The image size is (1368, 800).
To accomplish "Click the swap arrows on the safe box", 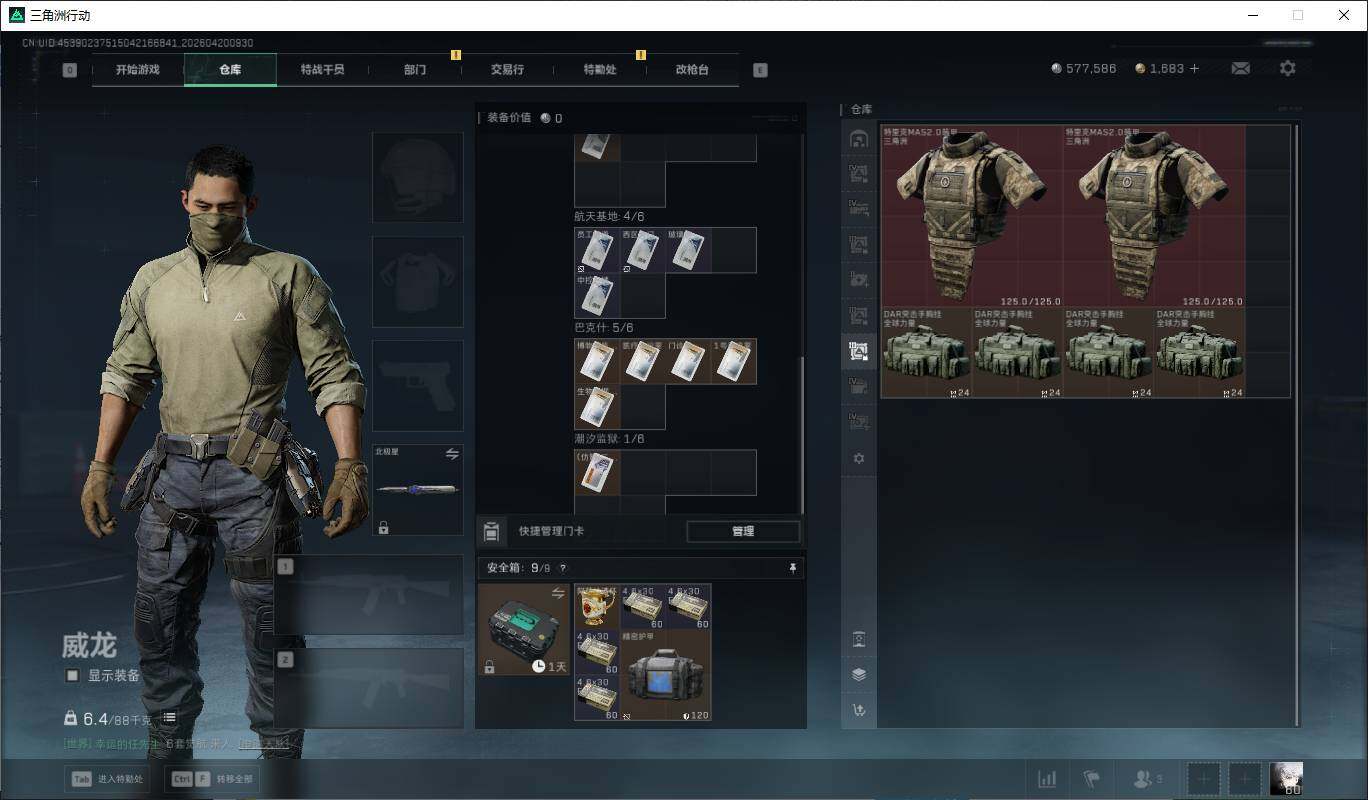I will pos(559,593).
